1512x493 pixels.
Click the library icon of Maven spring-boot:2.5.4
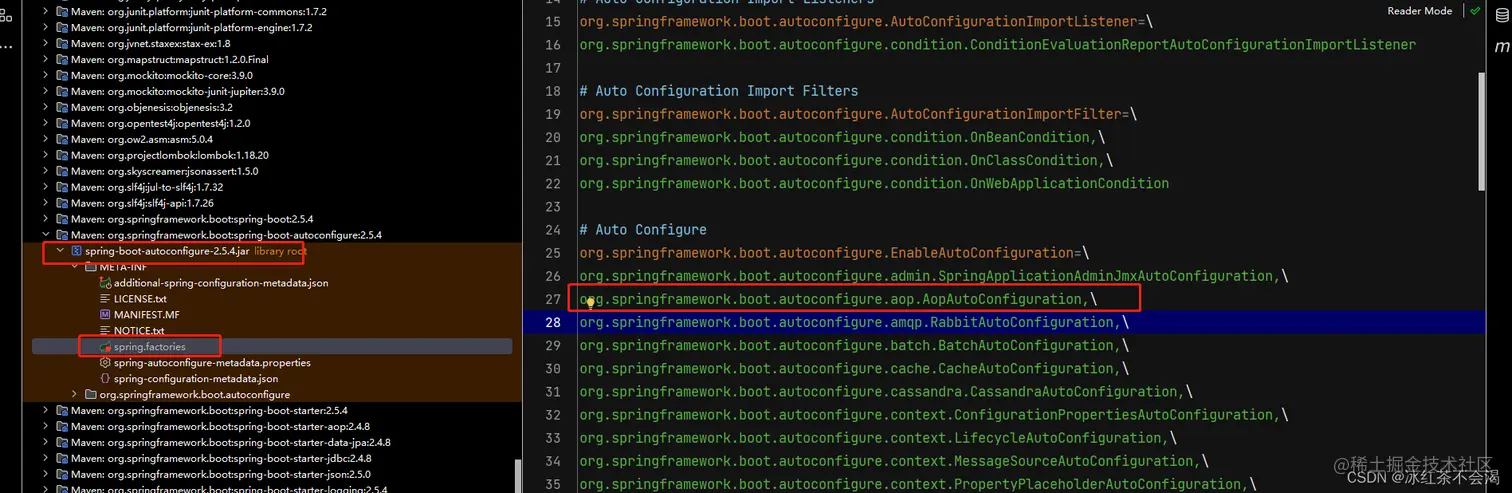(63, 219)
